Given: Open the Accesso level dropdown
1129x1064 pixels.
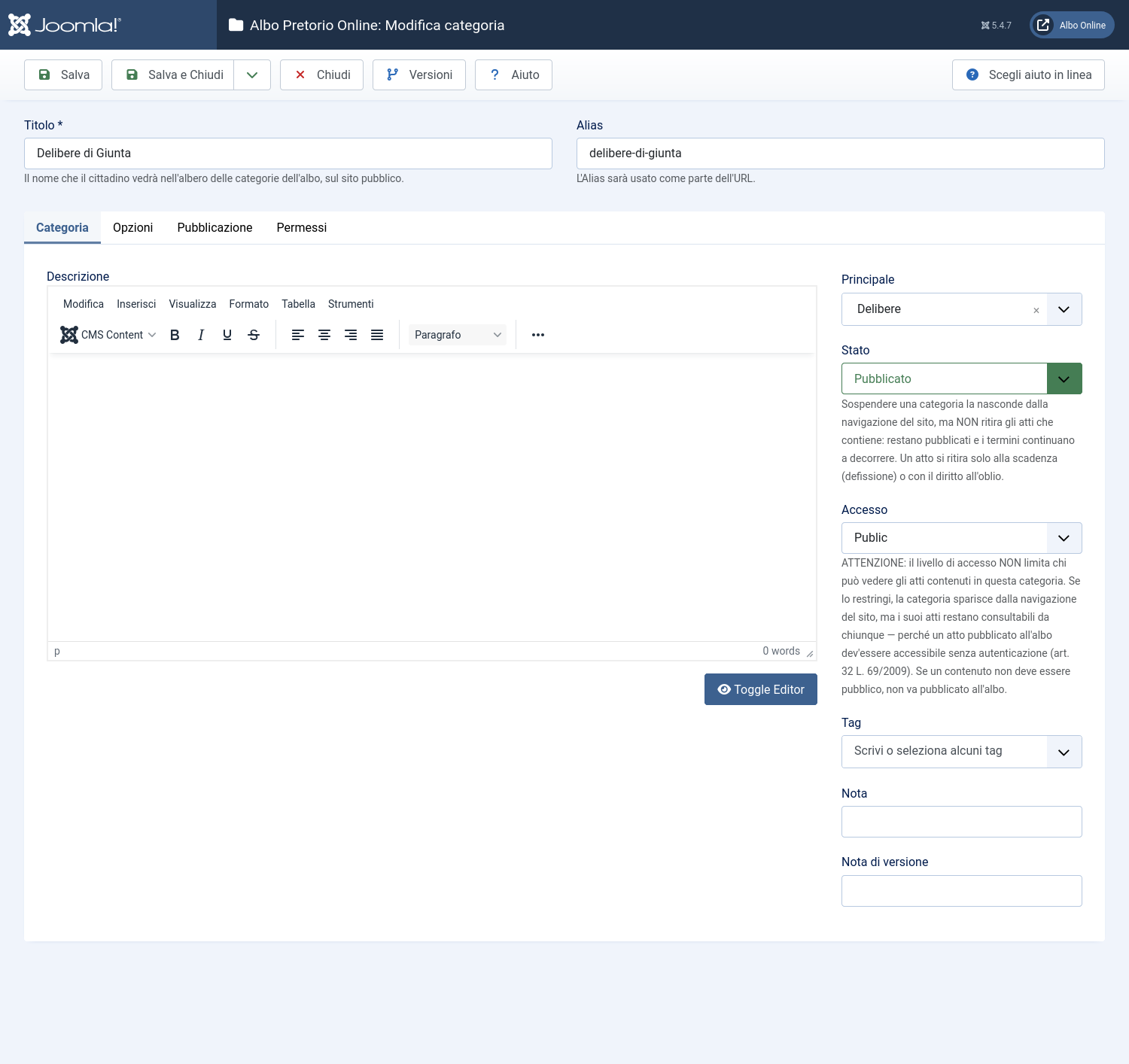Looking at the screenshot, I should [962, 538].
